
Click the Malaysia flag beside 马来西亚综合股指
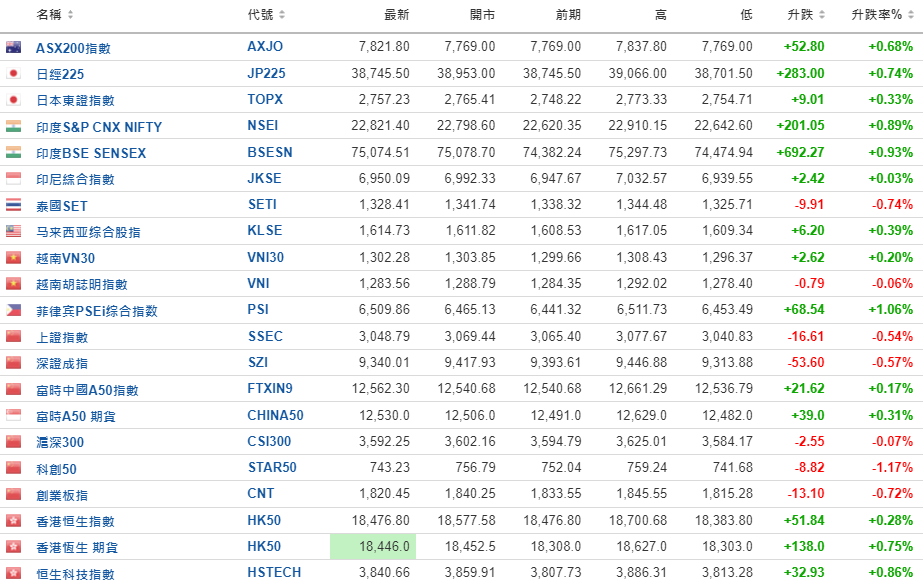(14, 231)
